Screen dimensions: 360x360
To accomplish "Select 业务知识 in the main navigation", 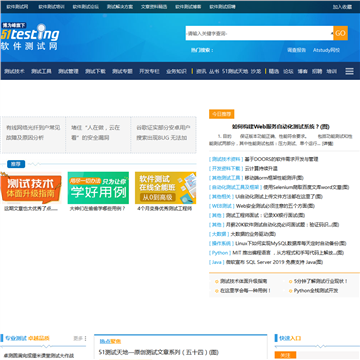I will [x=176, y=71].
